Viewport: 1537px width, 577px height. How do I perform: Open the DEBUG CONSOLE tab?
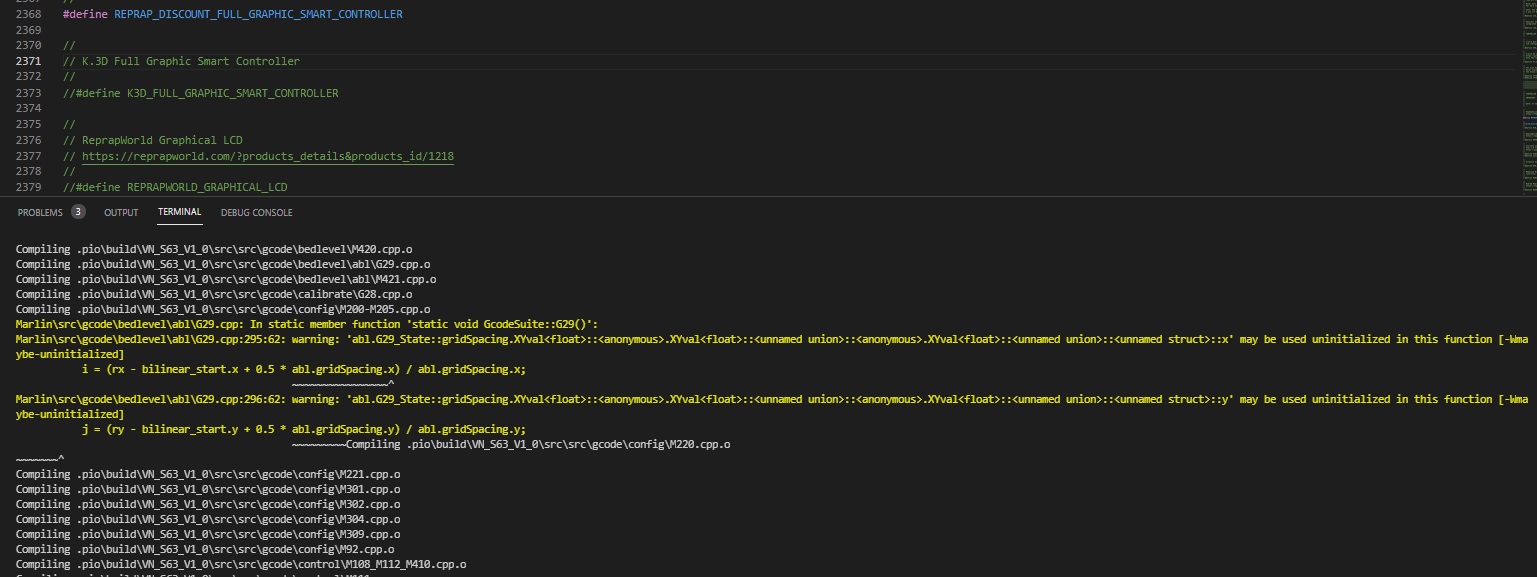tap(257, 212)
